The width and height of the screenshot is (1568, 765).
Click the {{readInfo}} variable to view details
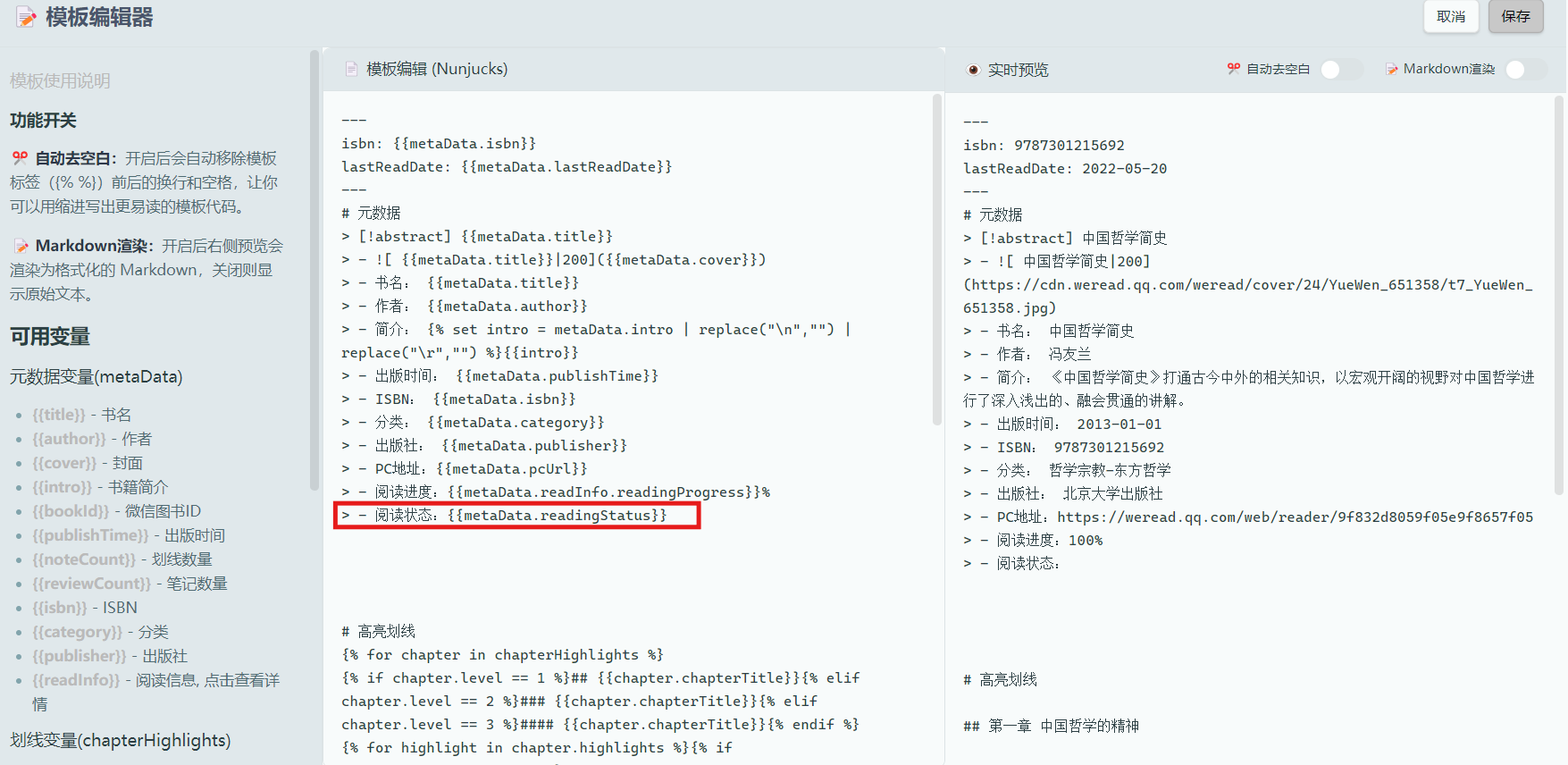pyautogui.click(x=76, y=680)
